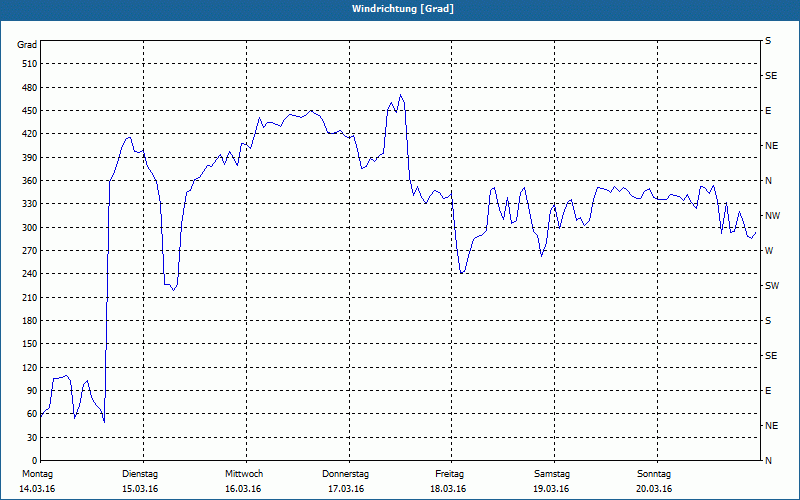
Task: Click the "N" compass label level with 0
Action: point(768,461)
